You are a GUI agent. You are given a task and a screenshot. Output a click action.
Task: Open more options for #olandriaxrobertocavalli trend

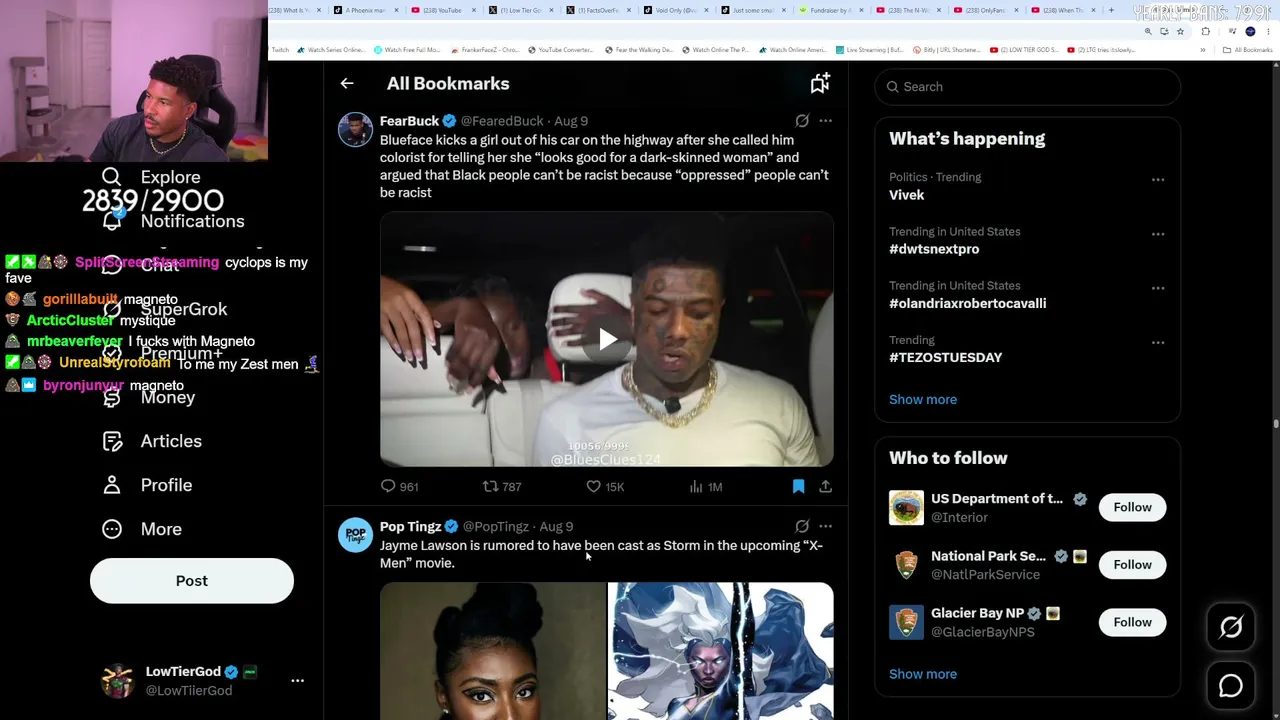pyautogui.click(x=1158, y=288)
